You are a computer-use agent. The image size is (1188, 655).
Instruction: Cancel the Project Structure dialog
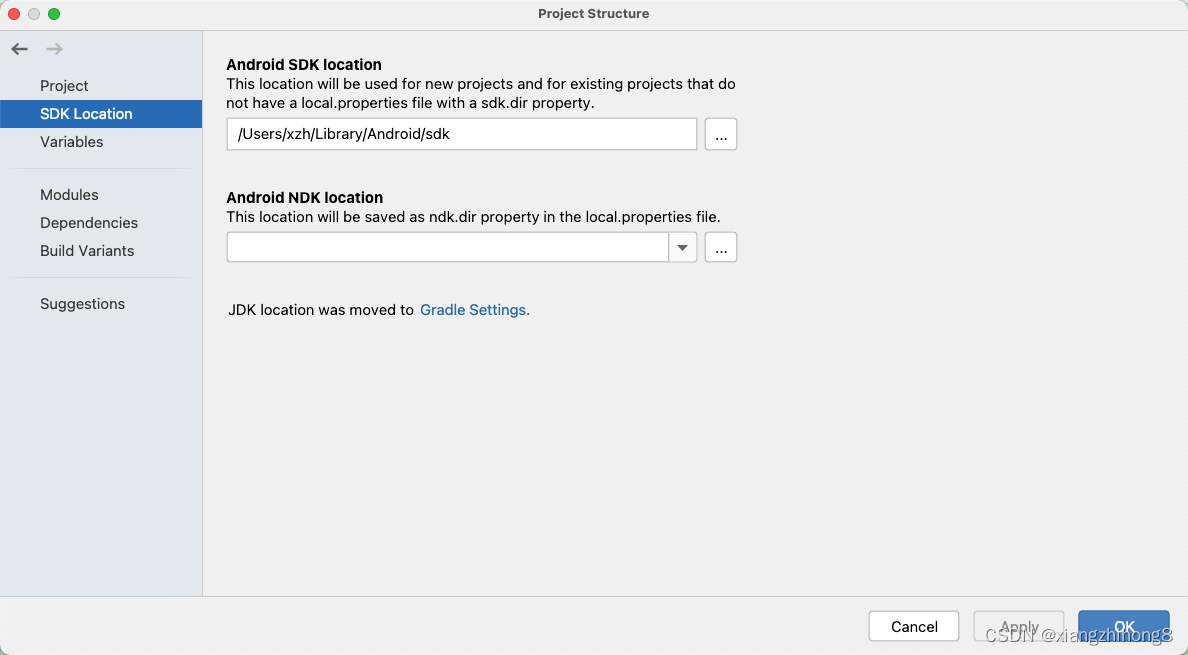point(913,625)
